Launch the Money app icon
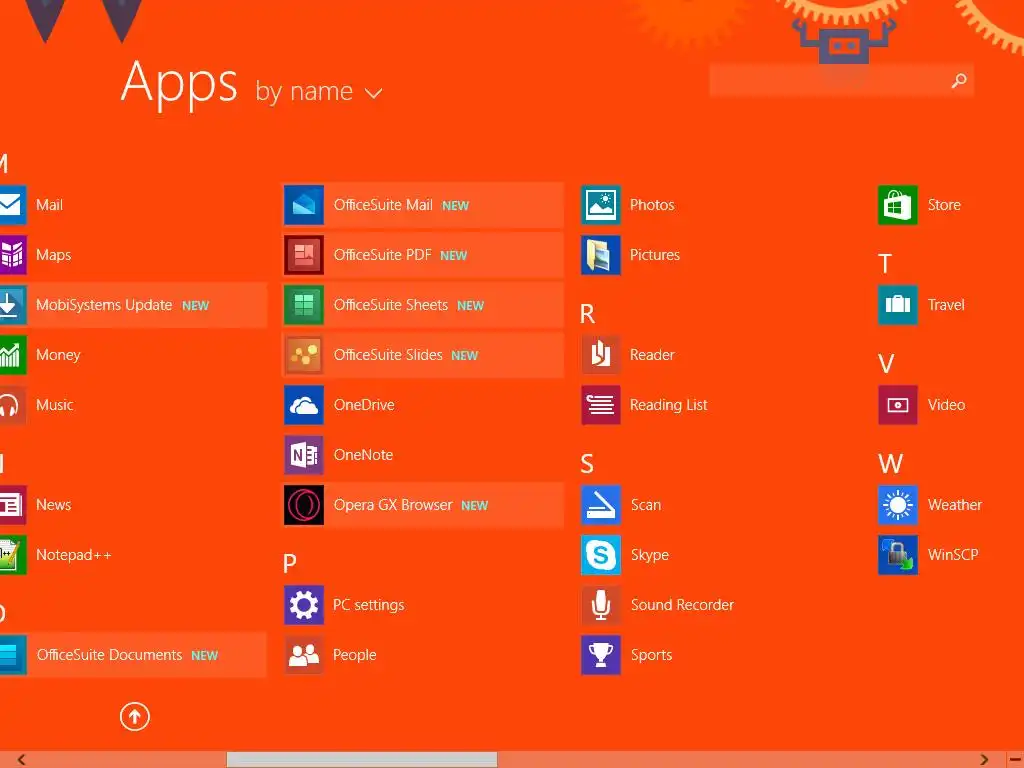The height and width of the screenshot is (768, 1024). tap(13, 355)
